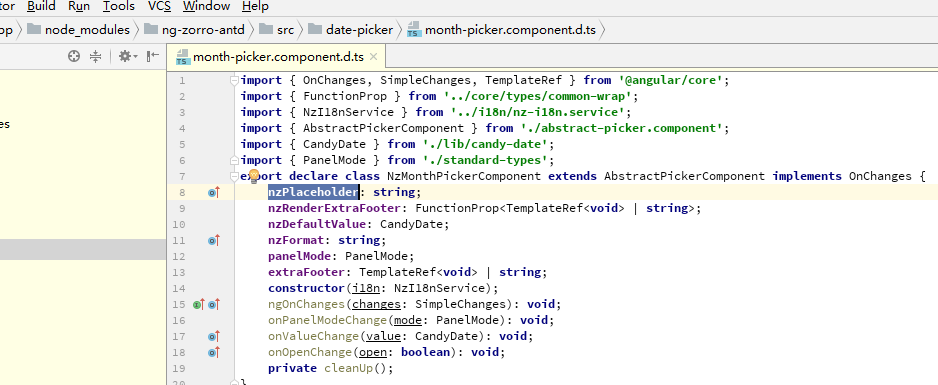Click the node_modules folder icon in the breadcrumb

[x=35, y=29]
